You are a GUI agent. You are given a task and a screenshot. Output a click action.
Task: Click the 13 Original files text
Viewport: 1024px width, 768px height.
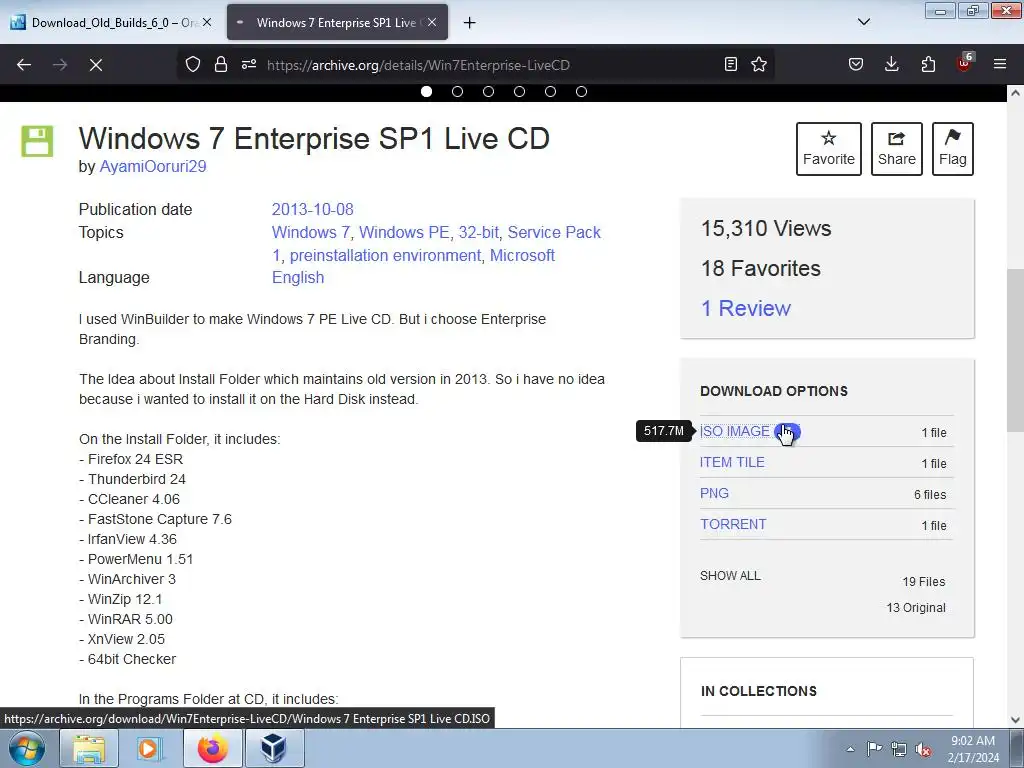click(x=916, y=608)
